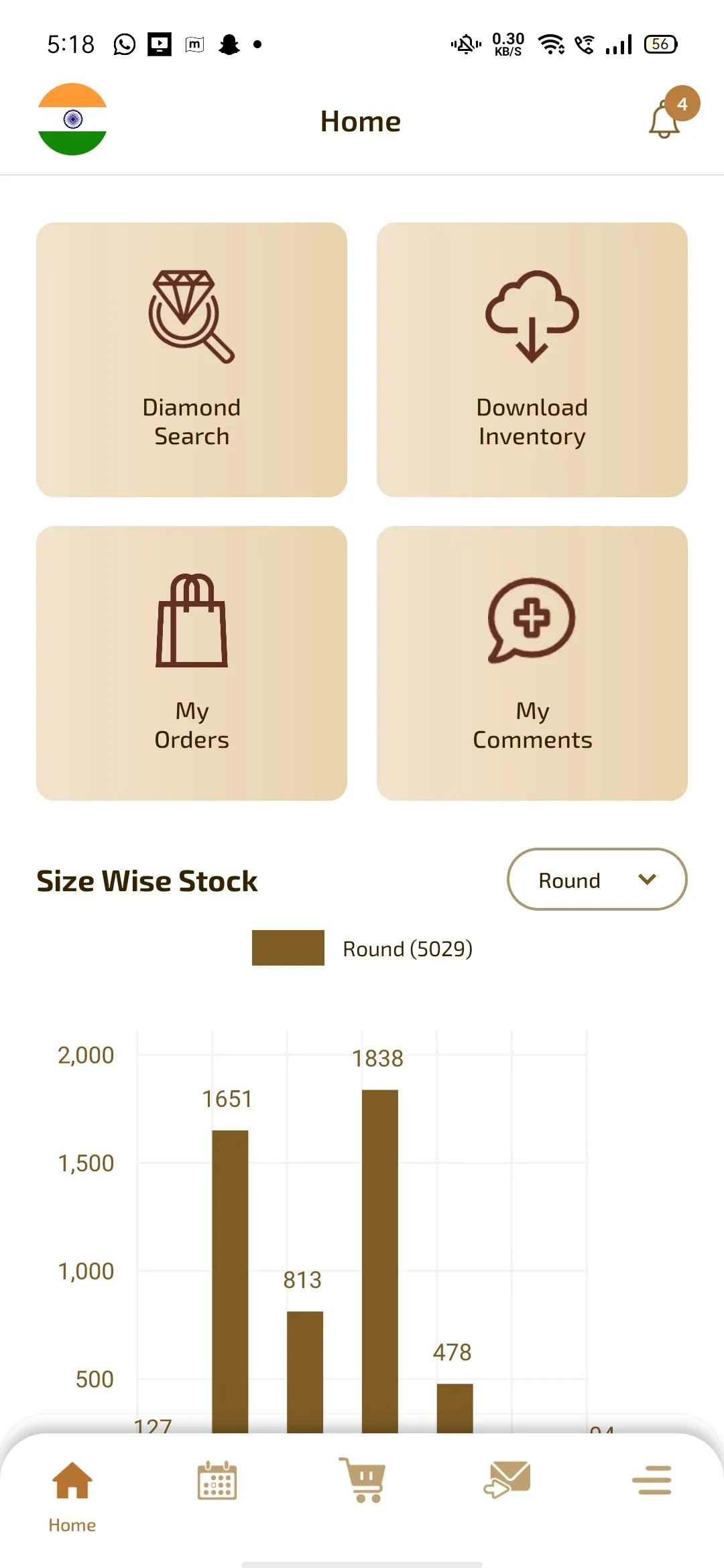This screenshot has height=1568, width=724.
Task: Expand the shape selector chevron
Action: pos(647,880)
